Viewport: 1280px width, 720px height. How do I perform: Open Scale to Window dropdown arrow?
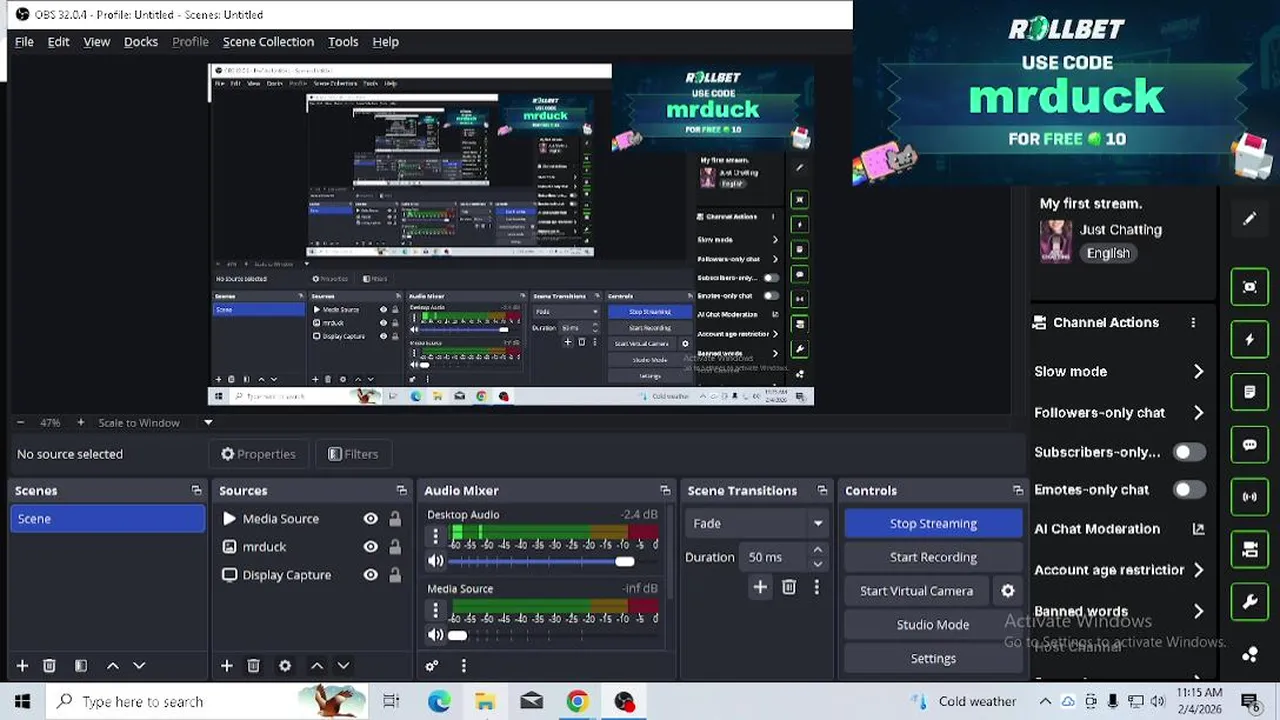pos(208,423)
